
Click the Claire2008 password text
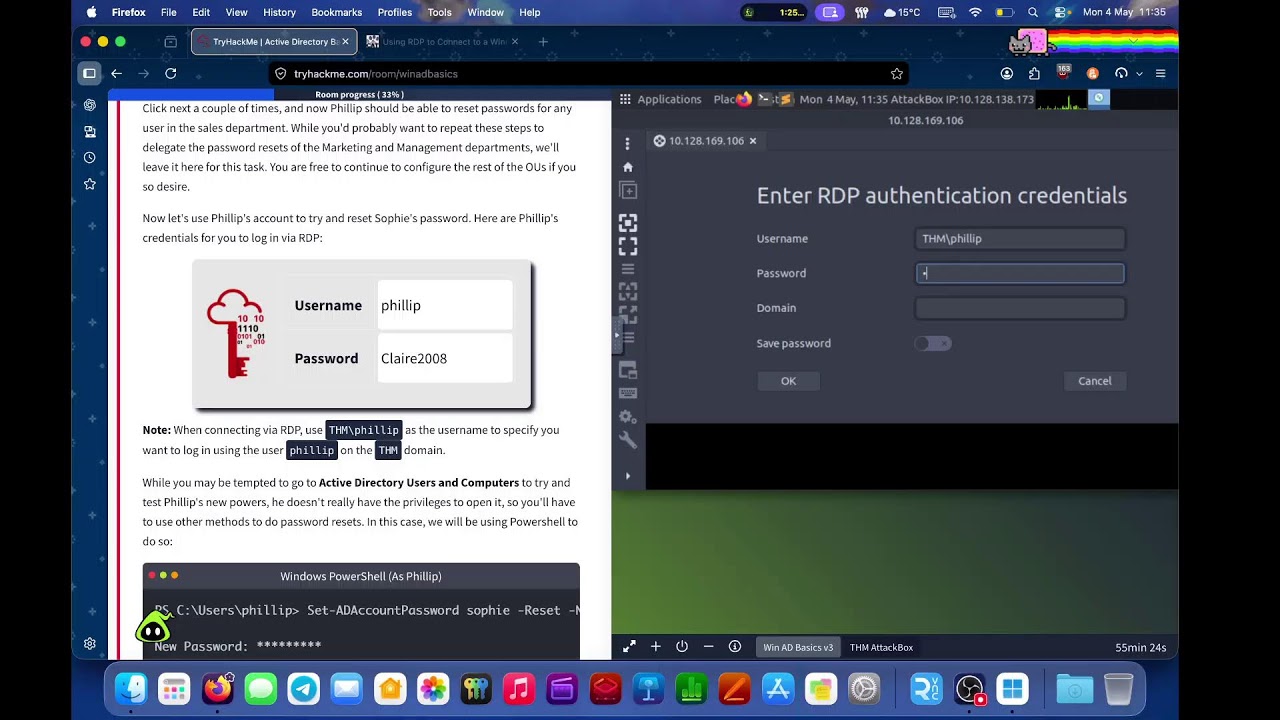[414, 359]
